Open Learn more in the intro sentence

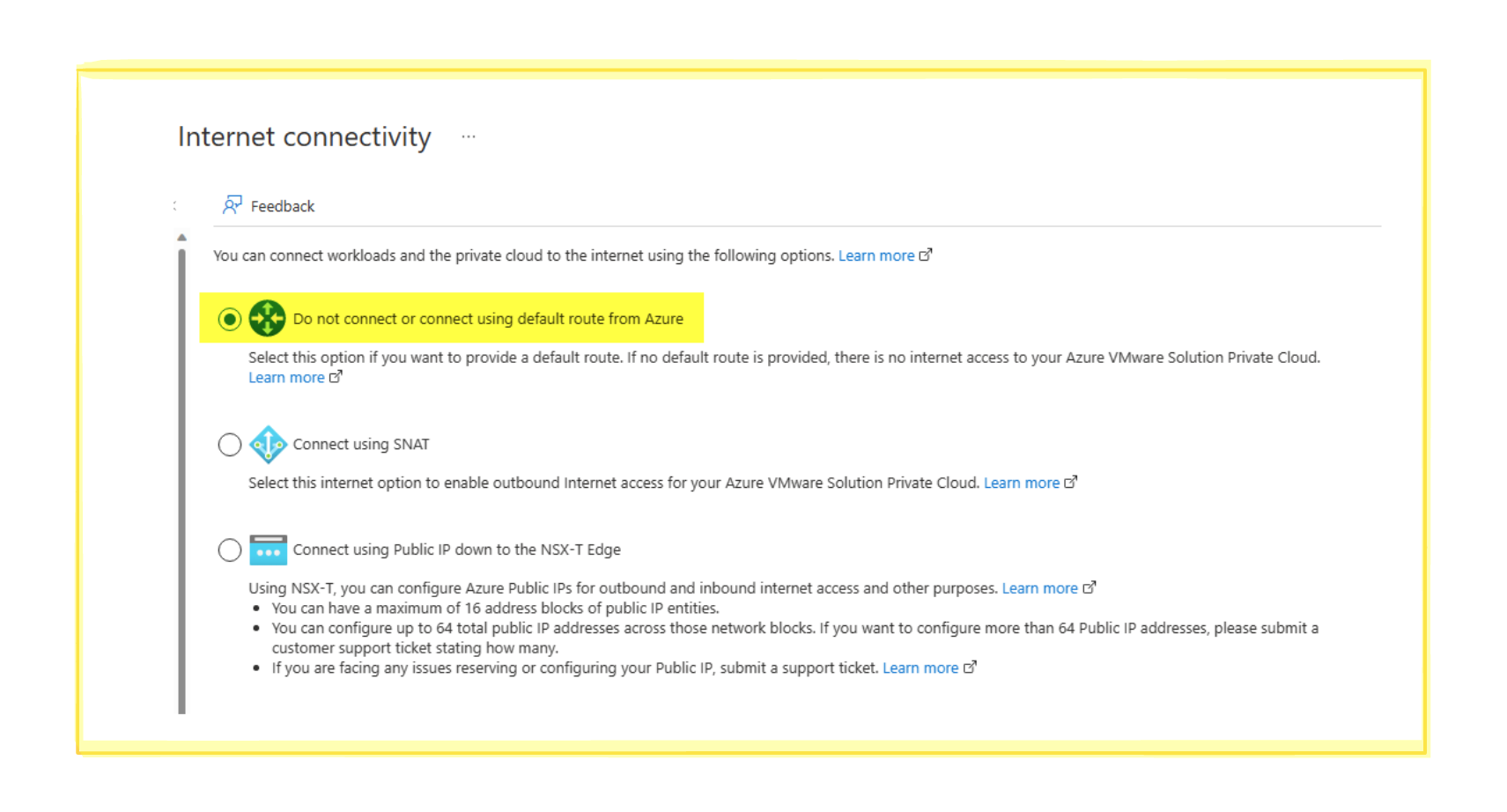[875, 255]
